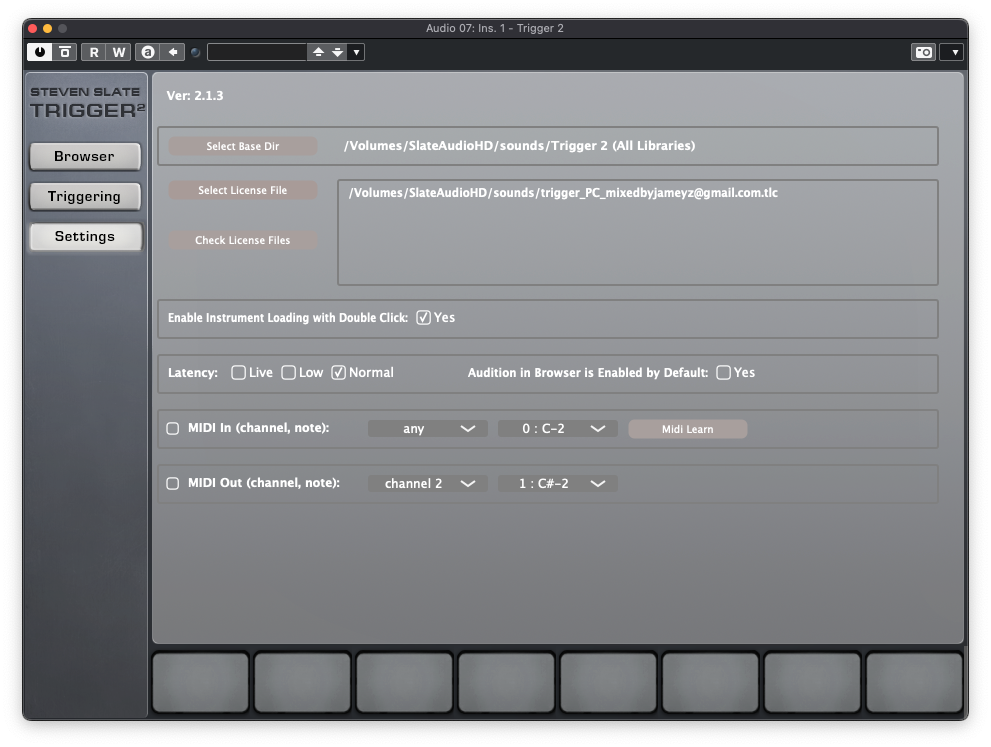
Task: Toggle the plugin power activate button
Action: 40,52
